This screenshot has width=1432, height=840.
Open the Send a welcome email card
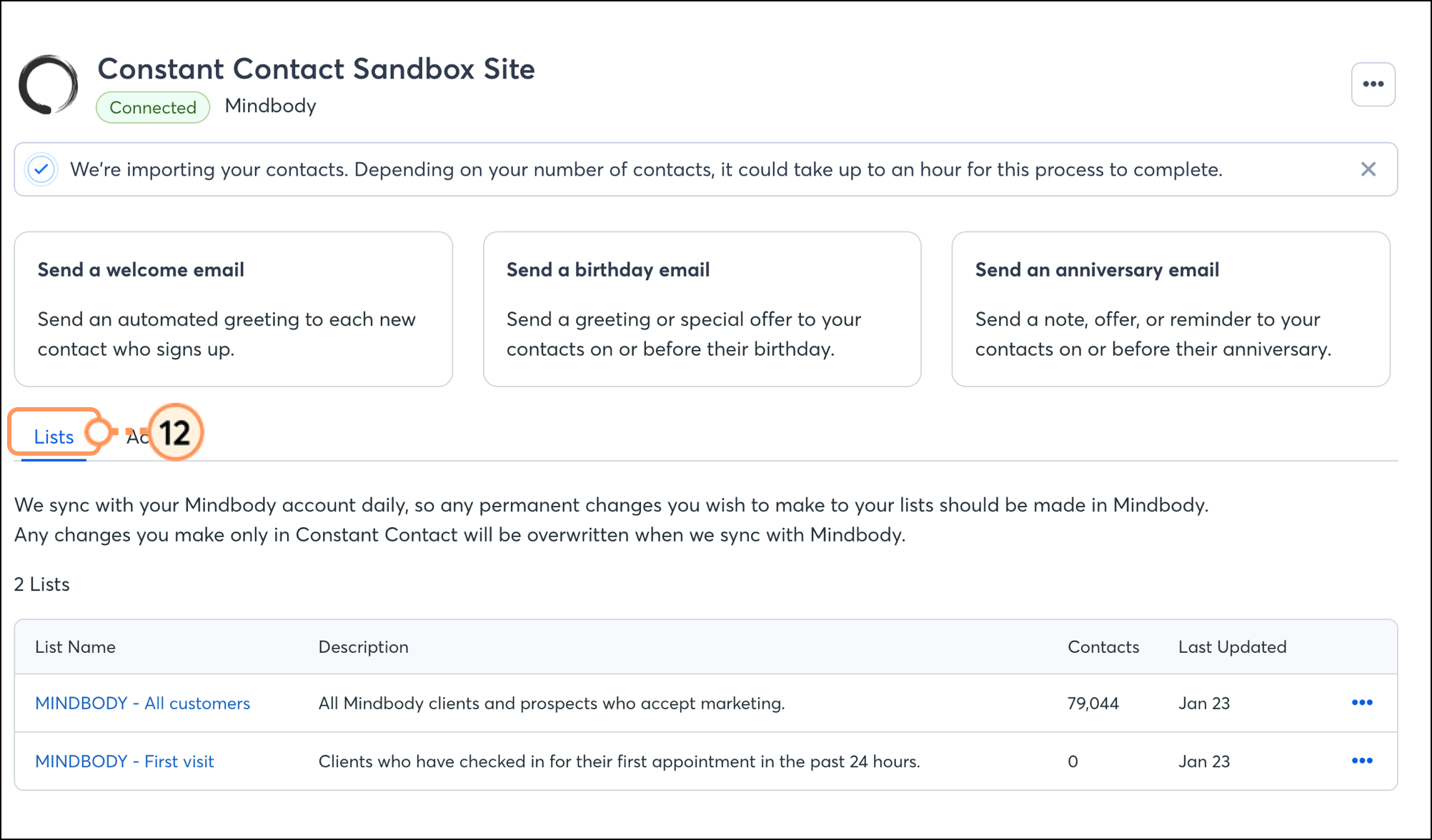click(x=234, y=309)
